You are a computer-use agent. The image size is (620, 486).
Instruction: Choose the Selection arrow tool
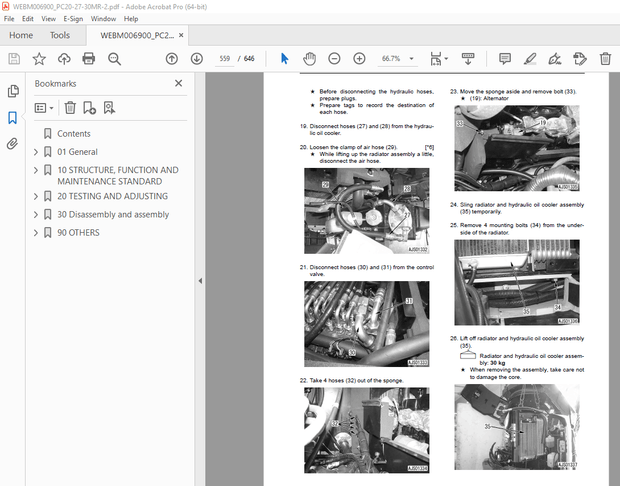tap(284, 59)
